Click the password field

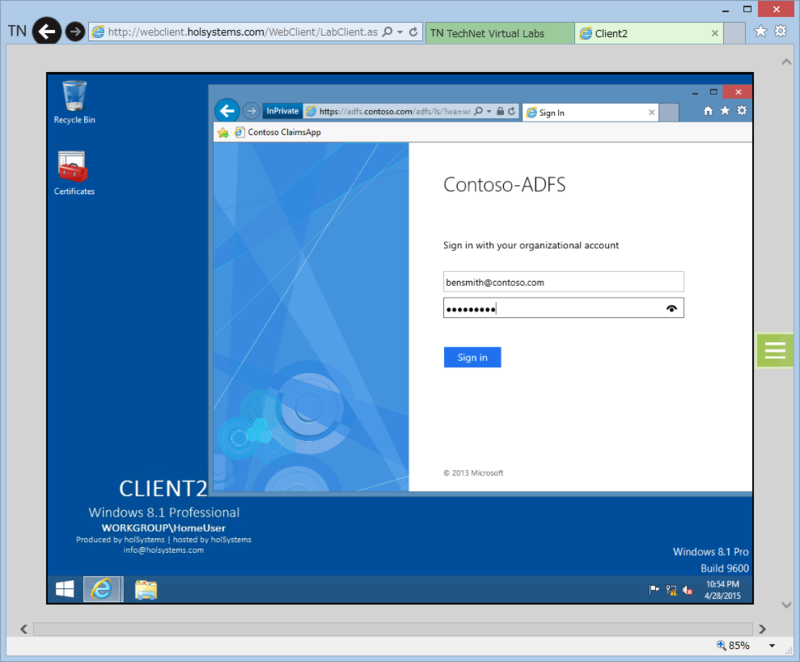coord(563,308)
